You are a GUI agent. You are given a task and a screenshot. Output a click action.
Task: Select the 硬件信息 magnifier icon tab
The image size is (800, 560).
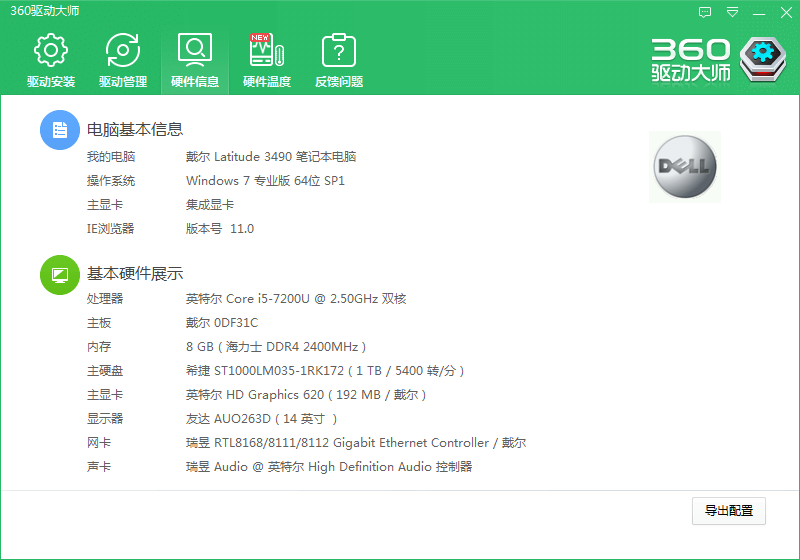pyautogui.click(x=195, y=60)
